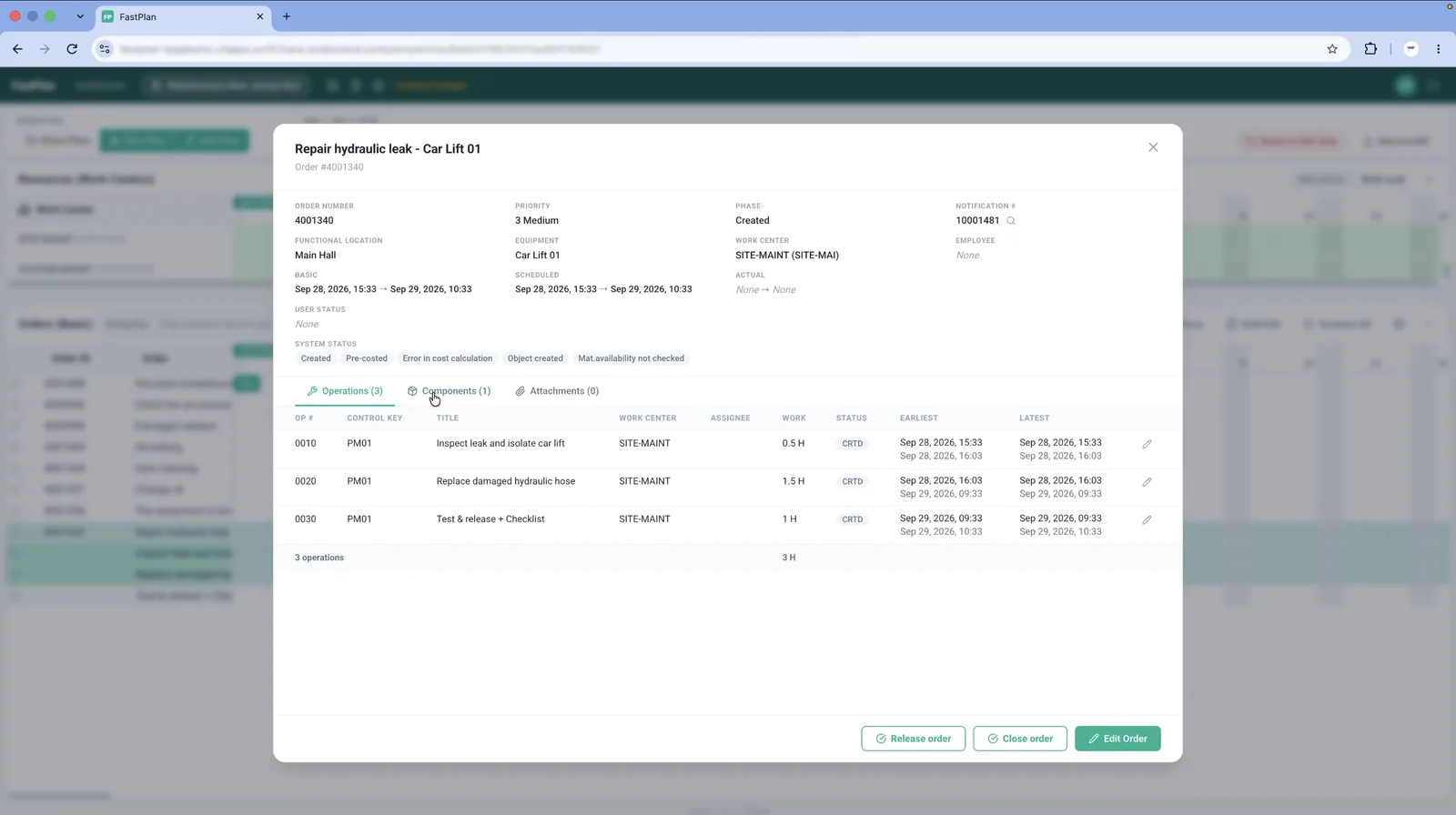Click 'Inspect leak and isolate car lift' title
The height and width of the screenshot is (815, 1456).
500,444
